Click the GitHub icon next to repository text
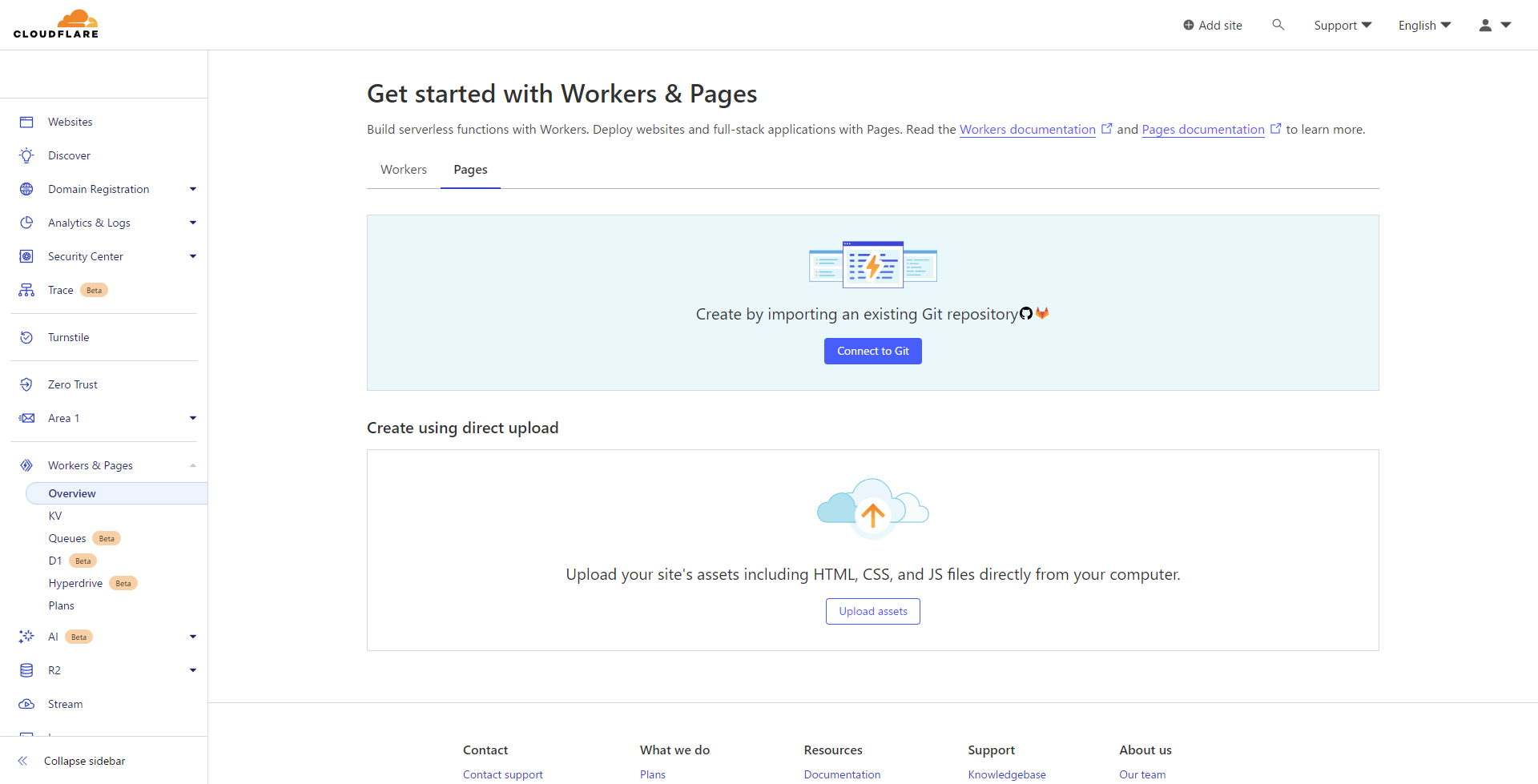The width and height of the screenshot is (1538, 784). [1026, 313]
